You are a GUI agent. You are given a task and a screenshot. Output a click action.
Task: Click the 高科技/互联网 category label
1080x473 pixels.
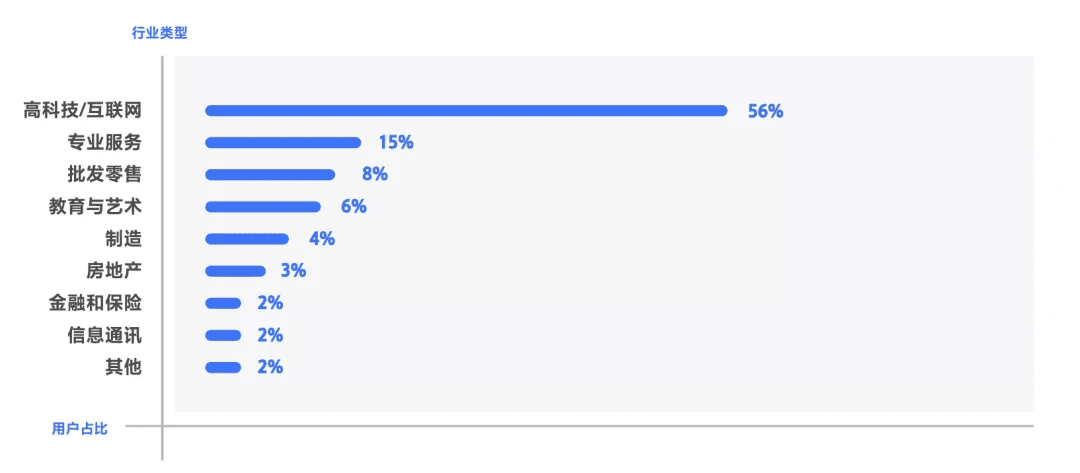tap(83, 110)
